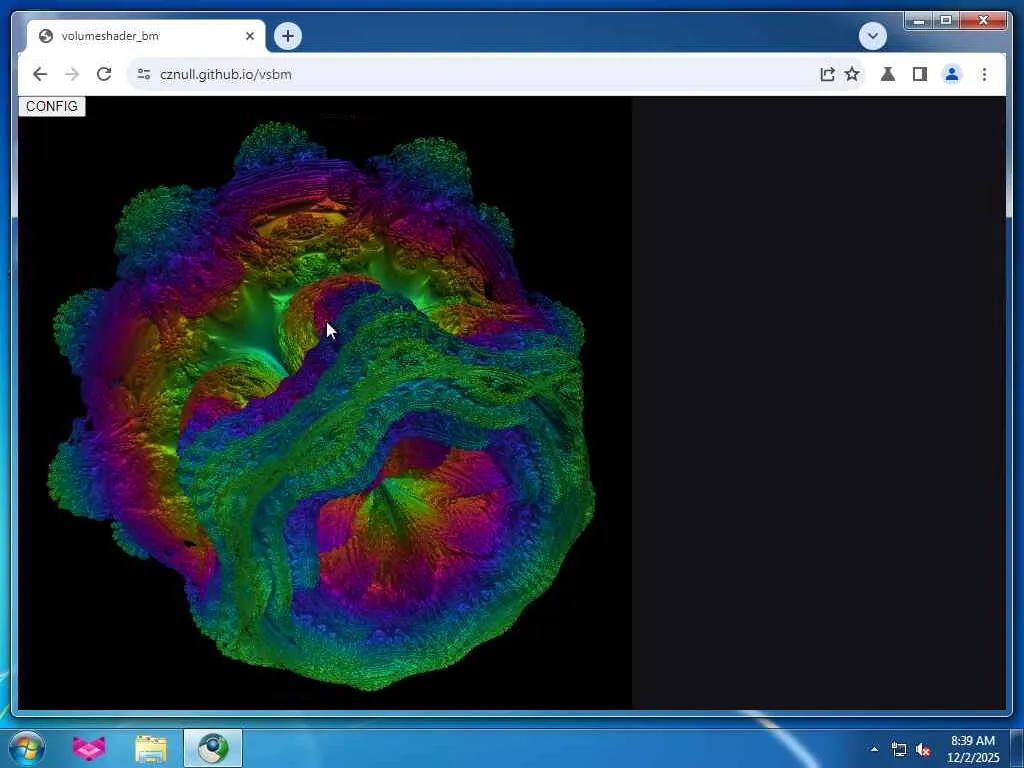The width and height of the screenshot is (1024, 768).
Task: Click the CONFIG button
Action: tap(52, 106)
